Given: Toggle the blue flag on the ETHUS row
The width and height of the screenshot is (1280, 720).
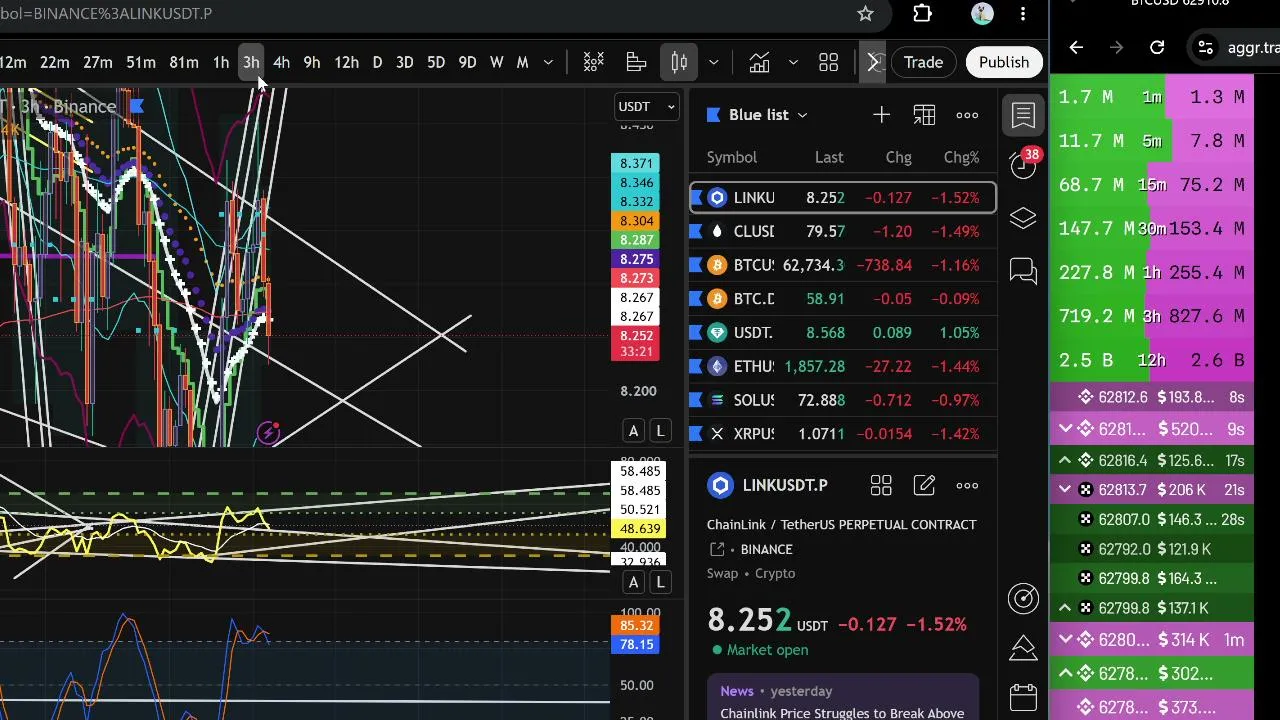Looking at the screenshot, I should click(697, 367).
